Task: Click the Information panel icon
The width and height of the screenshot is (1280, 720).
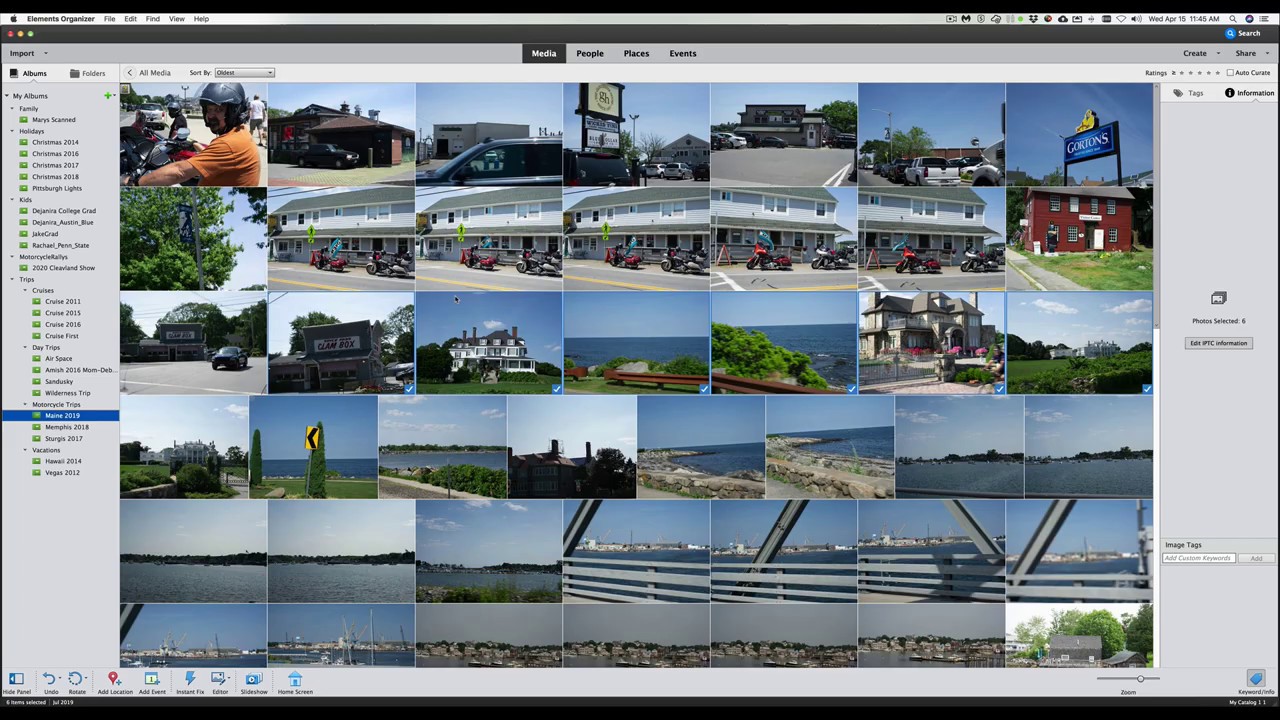Action: tap(1229, 93)
